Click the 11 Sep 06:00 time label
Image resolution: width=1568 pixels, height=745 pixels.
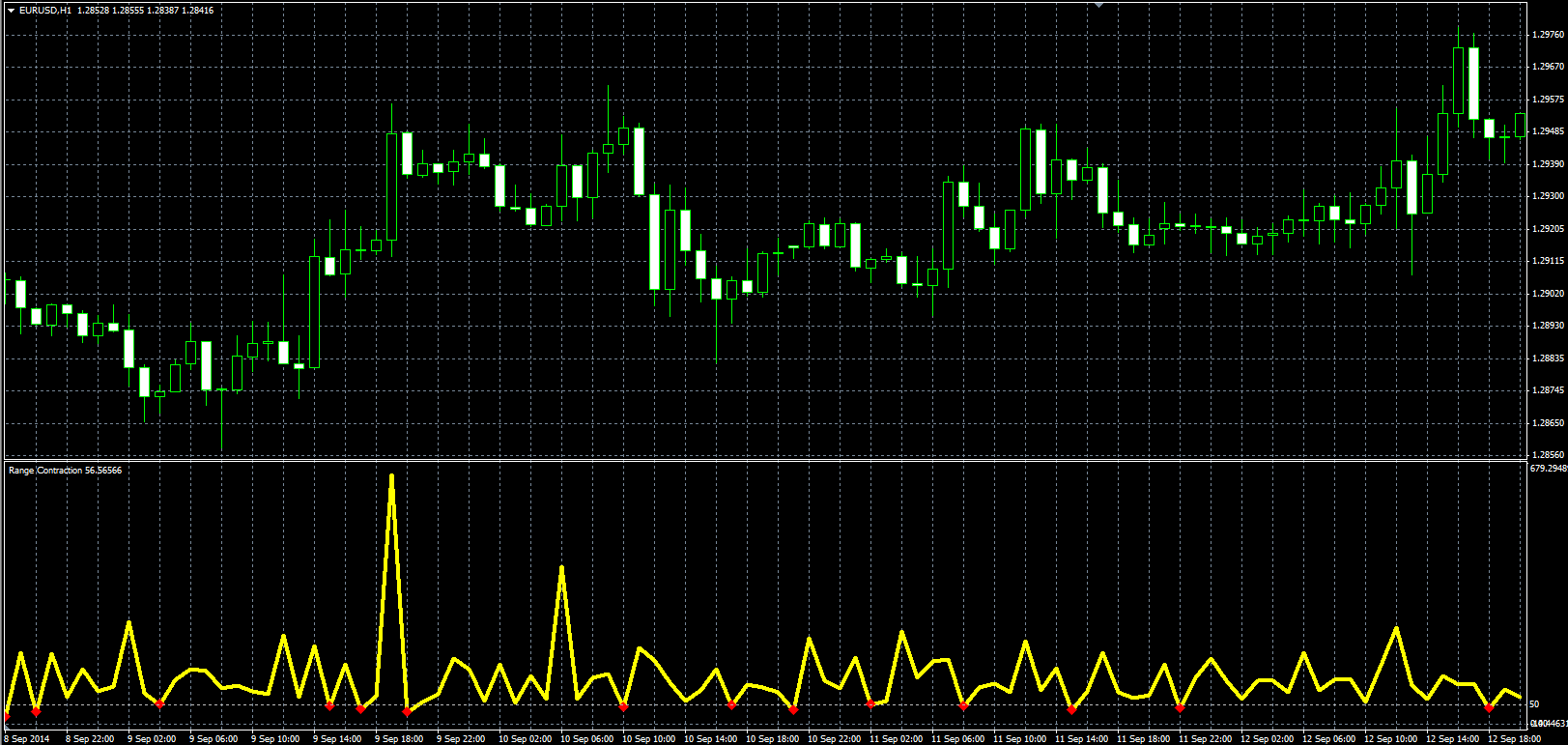957,739
